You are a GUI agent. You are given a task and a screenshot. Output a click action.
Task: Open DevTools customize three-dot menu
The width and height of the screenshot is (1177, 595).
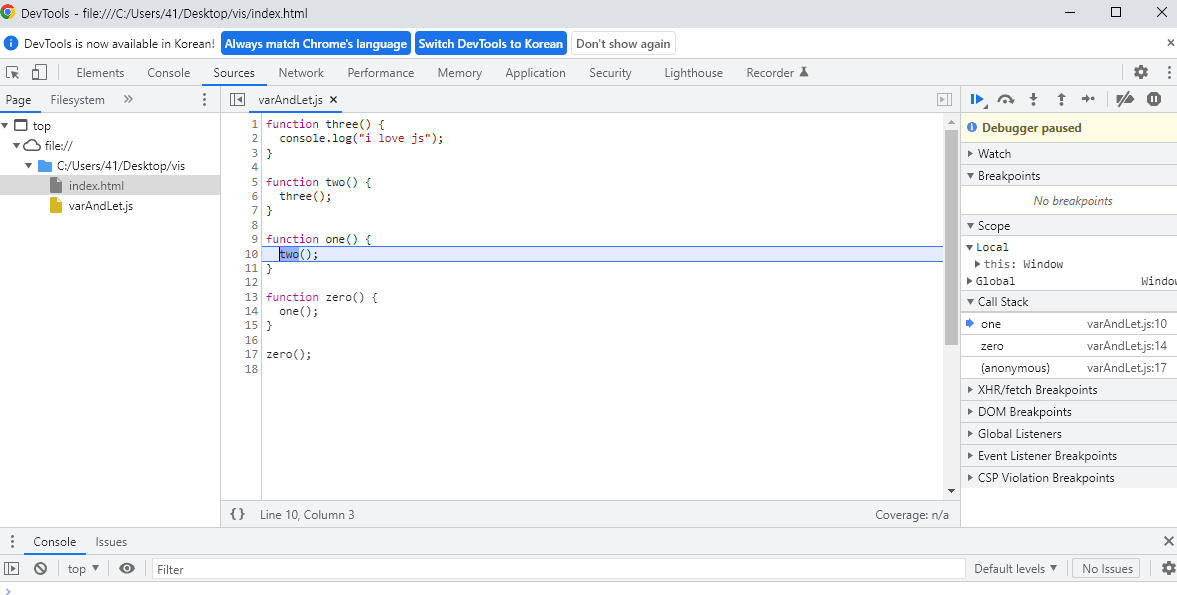(1169, 72)
